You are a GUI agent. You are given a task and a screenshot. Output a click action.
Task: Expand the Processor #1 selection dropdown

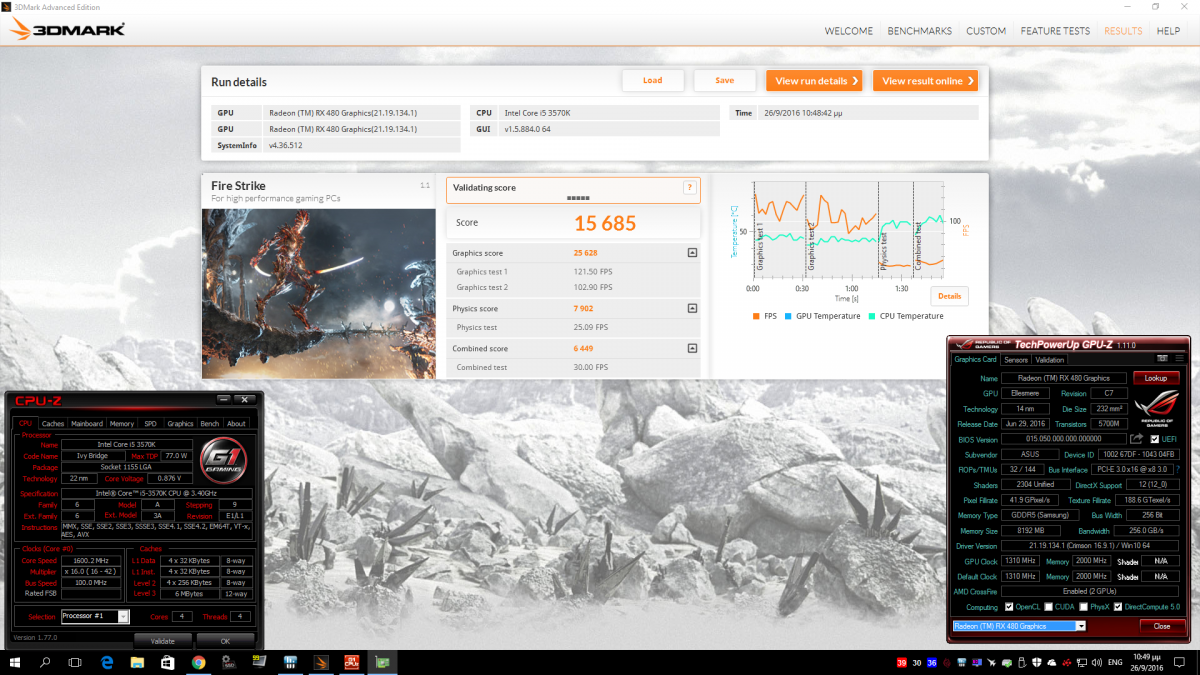(x=123, y=617)
